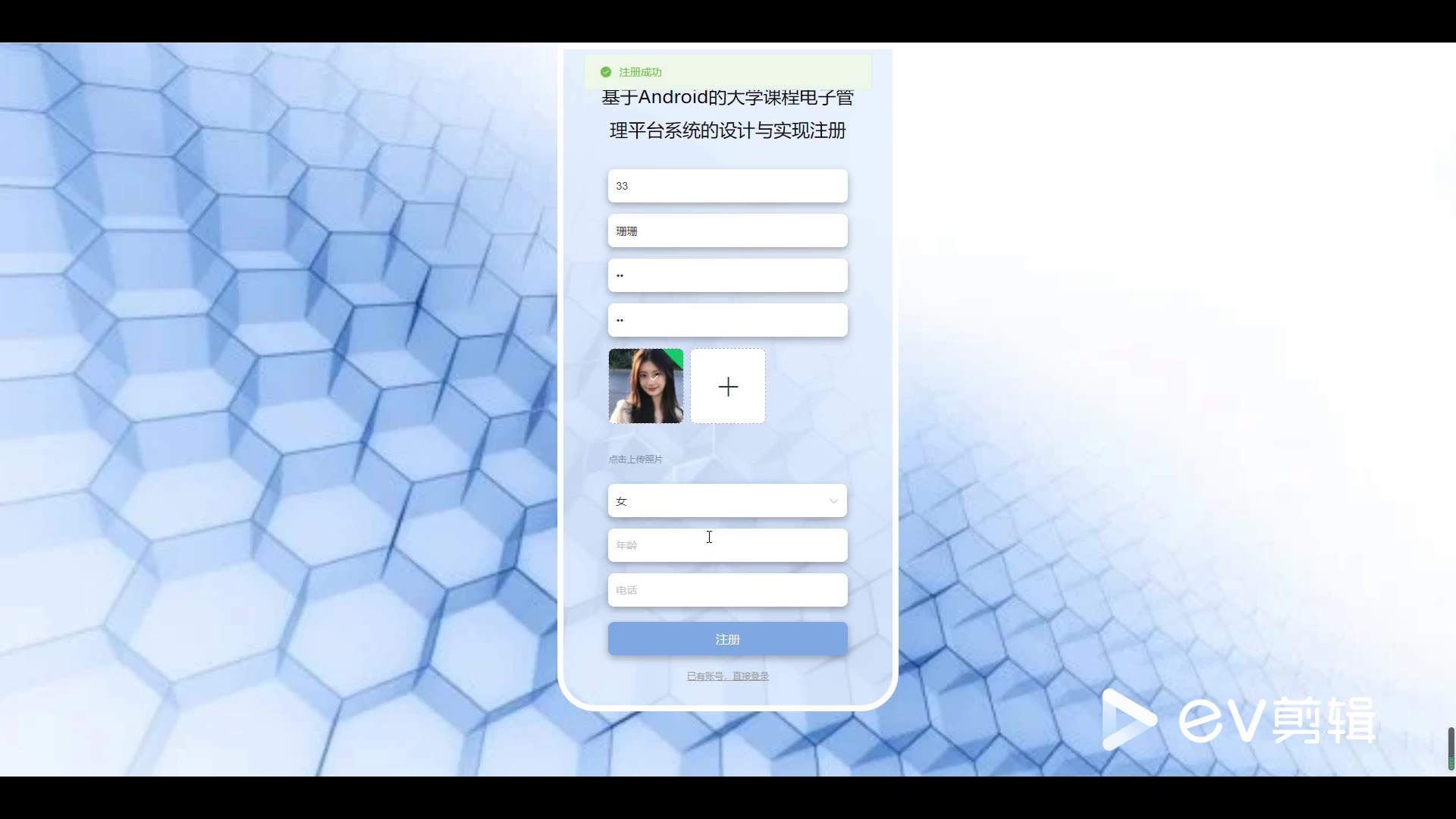This screenshot has height=819, width=1456.
Task: Click the name field containing 珊珊
Action: point(727,231)
